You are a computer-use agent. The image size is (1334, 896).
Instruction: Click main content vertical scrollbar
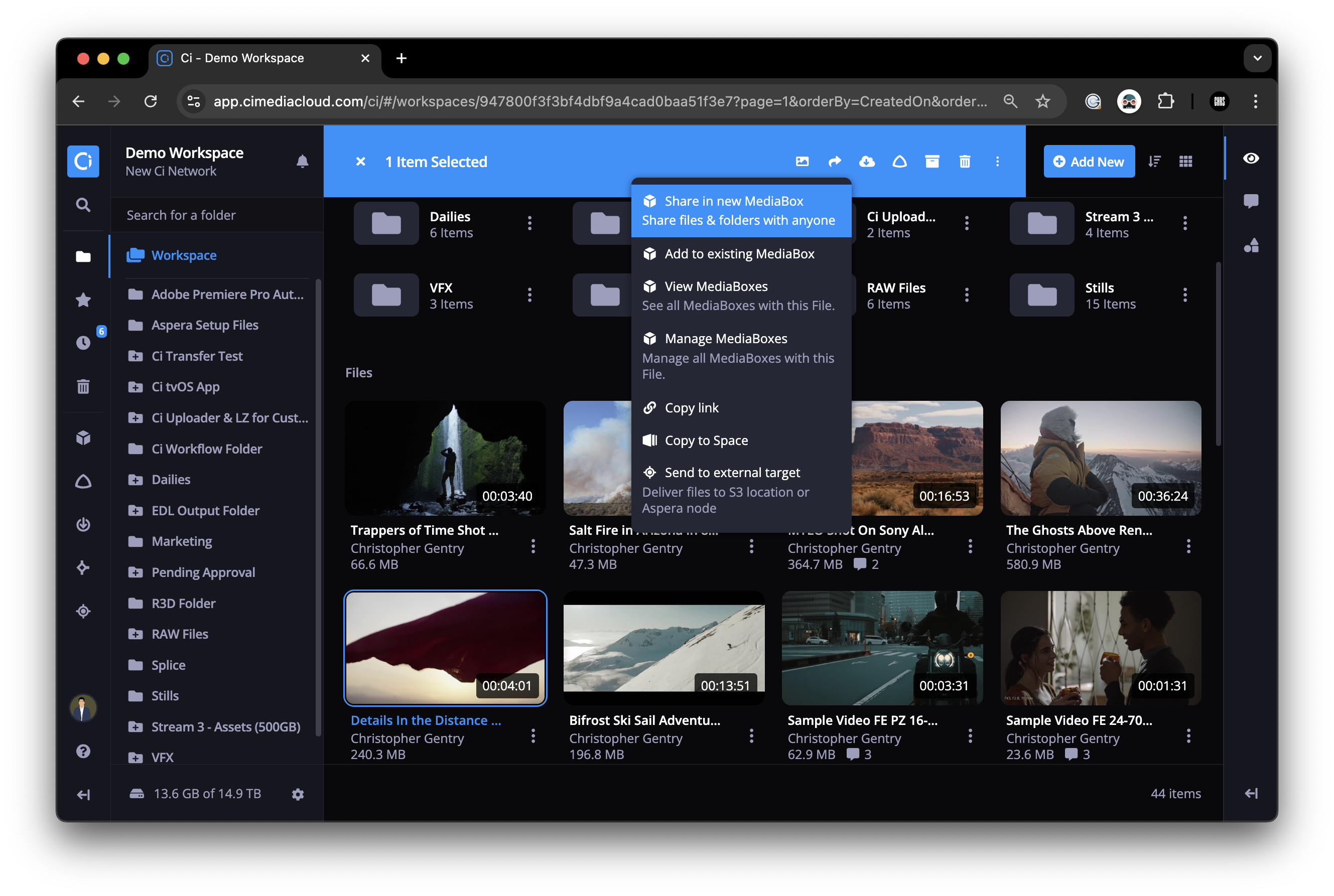1218,354
